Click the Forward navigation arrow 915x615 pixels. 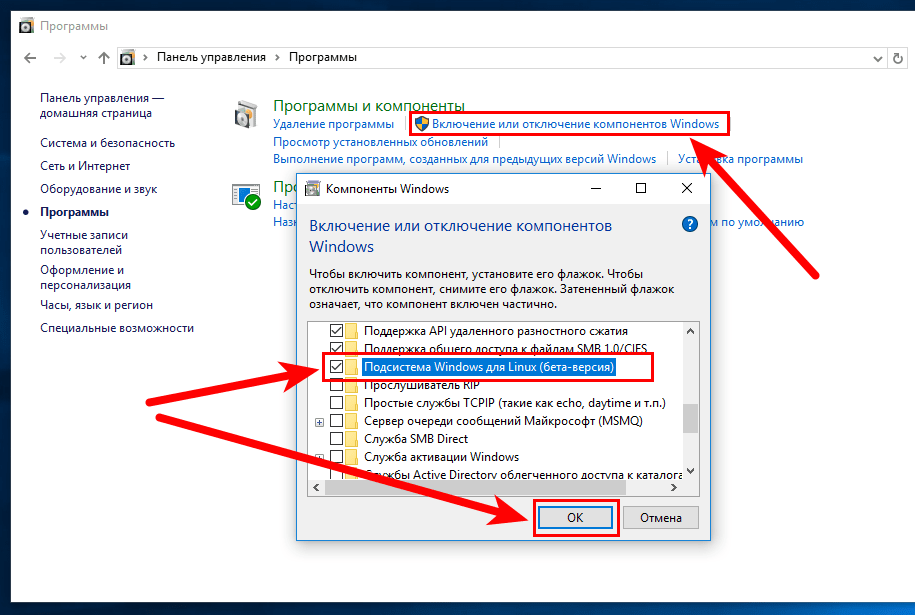coord(60,58)
